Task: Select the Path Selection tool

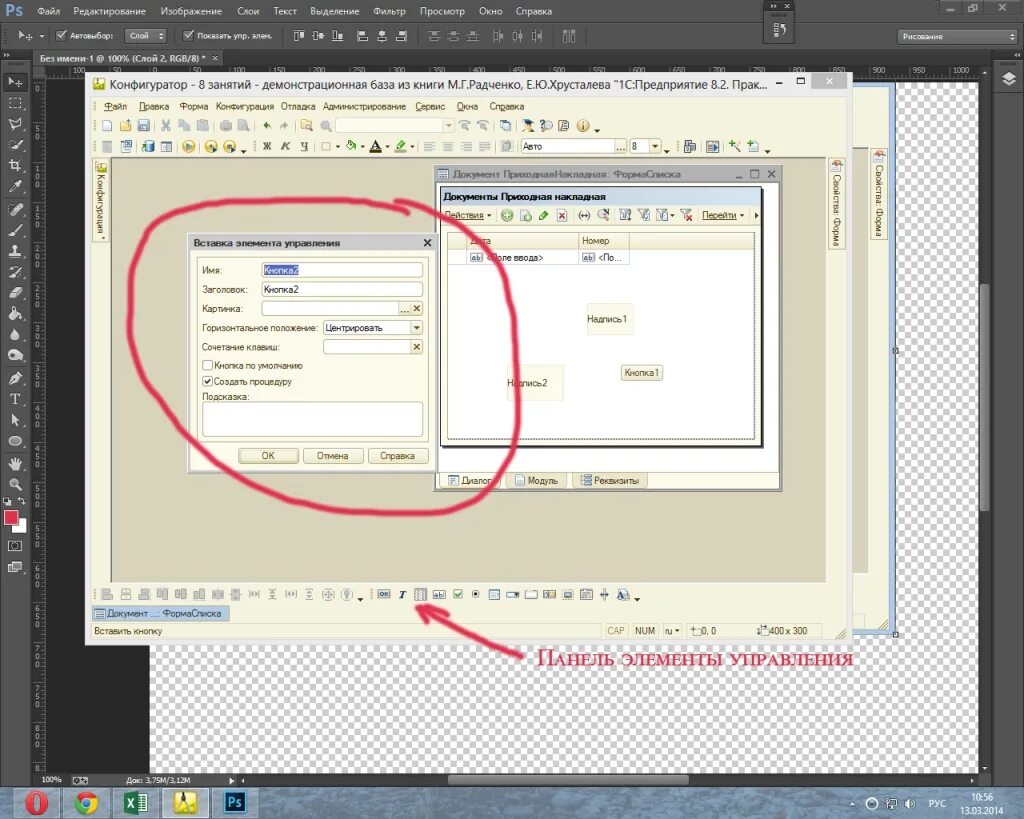Action: tap(15, 420)
